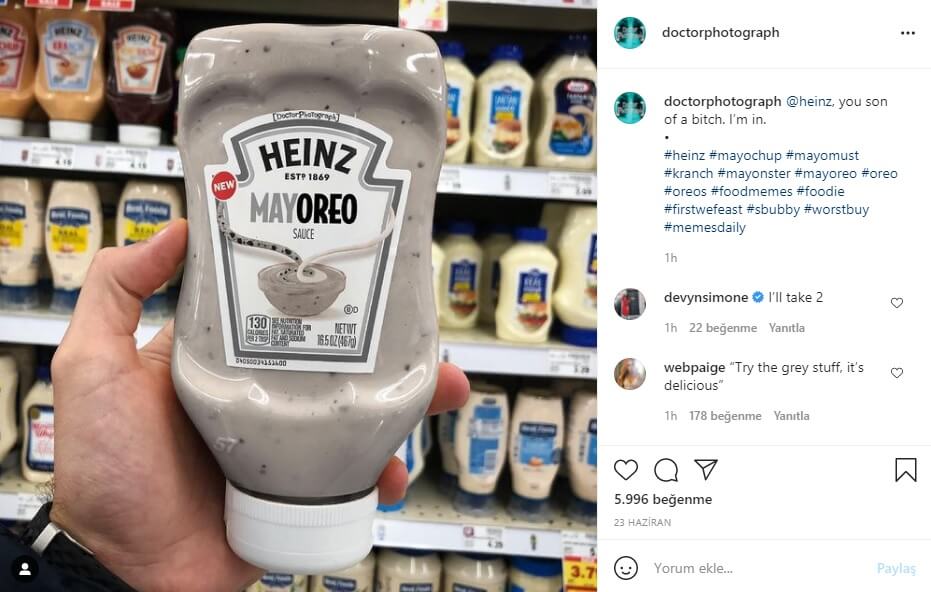Save post with bookmark icon

905,470
